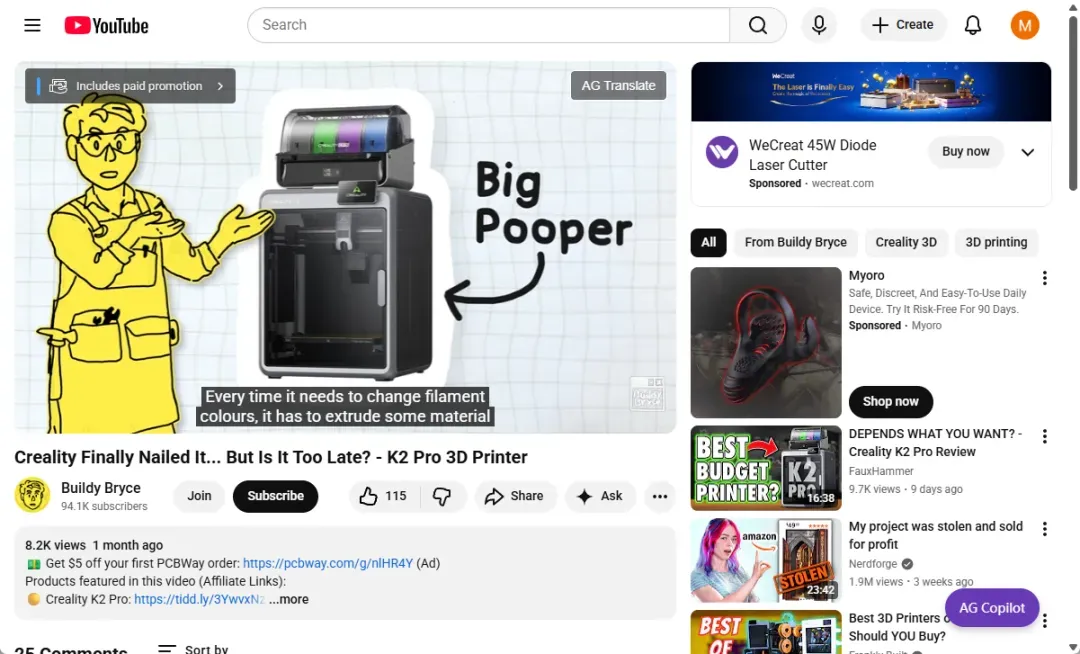Open the orange M account avatar

1025,25
